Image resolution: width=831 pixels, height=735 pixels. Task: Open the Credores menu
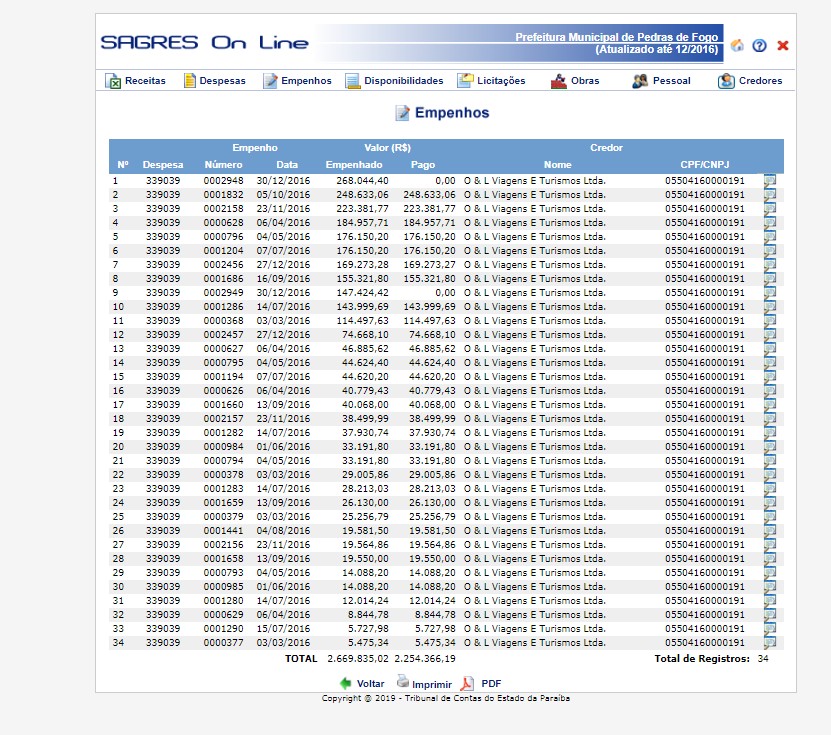(761, 81)
